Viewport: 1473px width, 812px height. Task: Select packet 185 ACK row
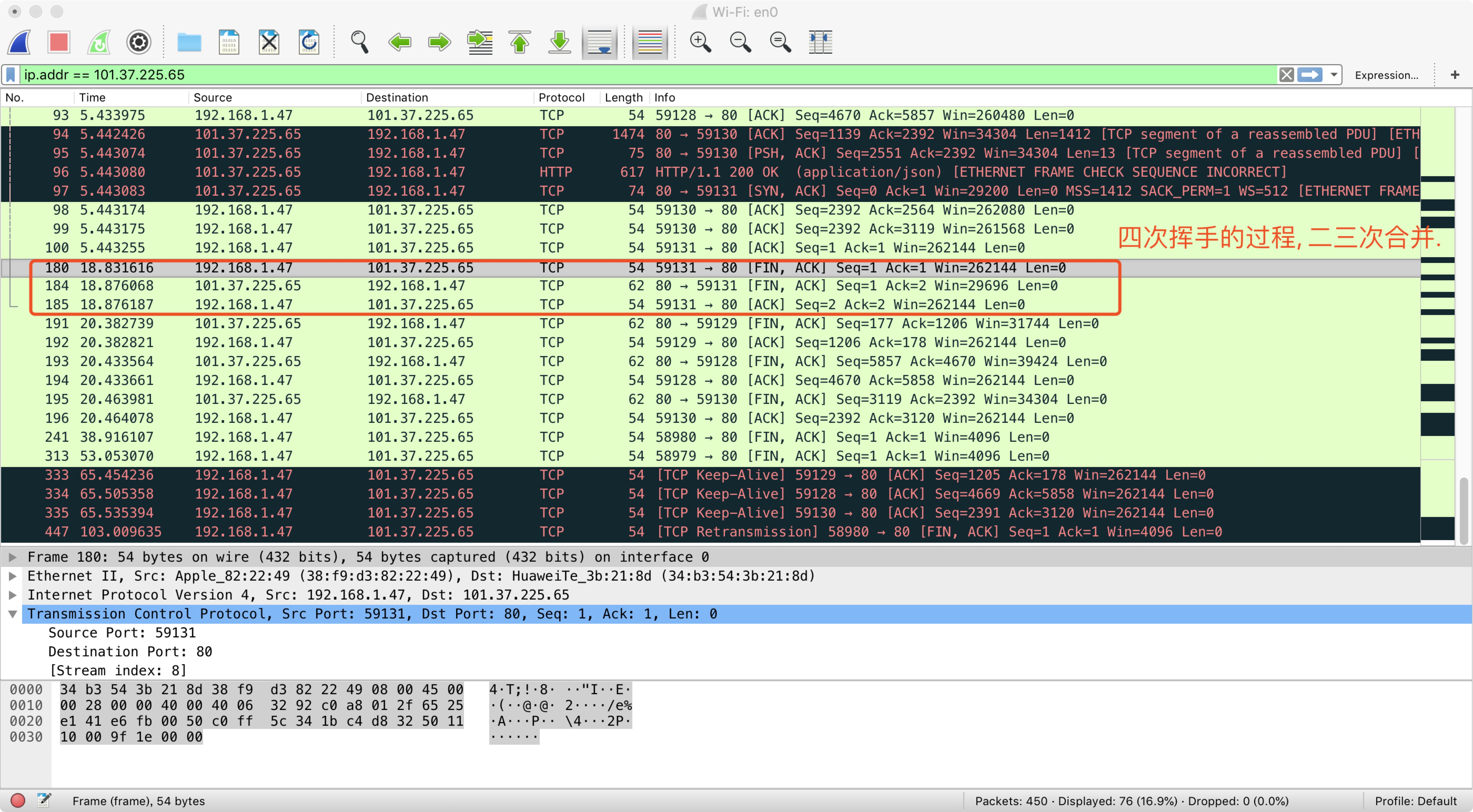pyautogui.click(x=711, y=304)
